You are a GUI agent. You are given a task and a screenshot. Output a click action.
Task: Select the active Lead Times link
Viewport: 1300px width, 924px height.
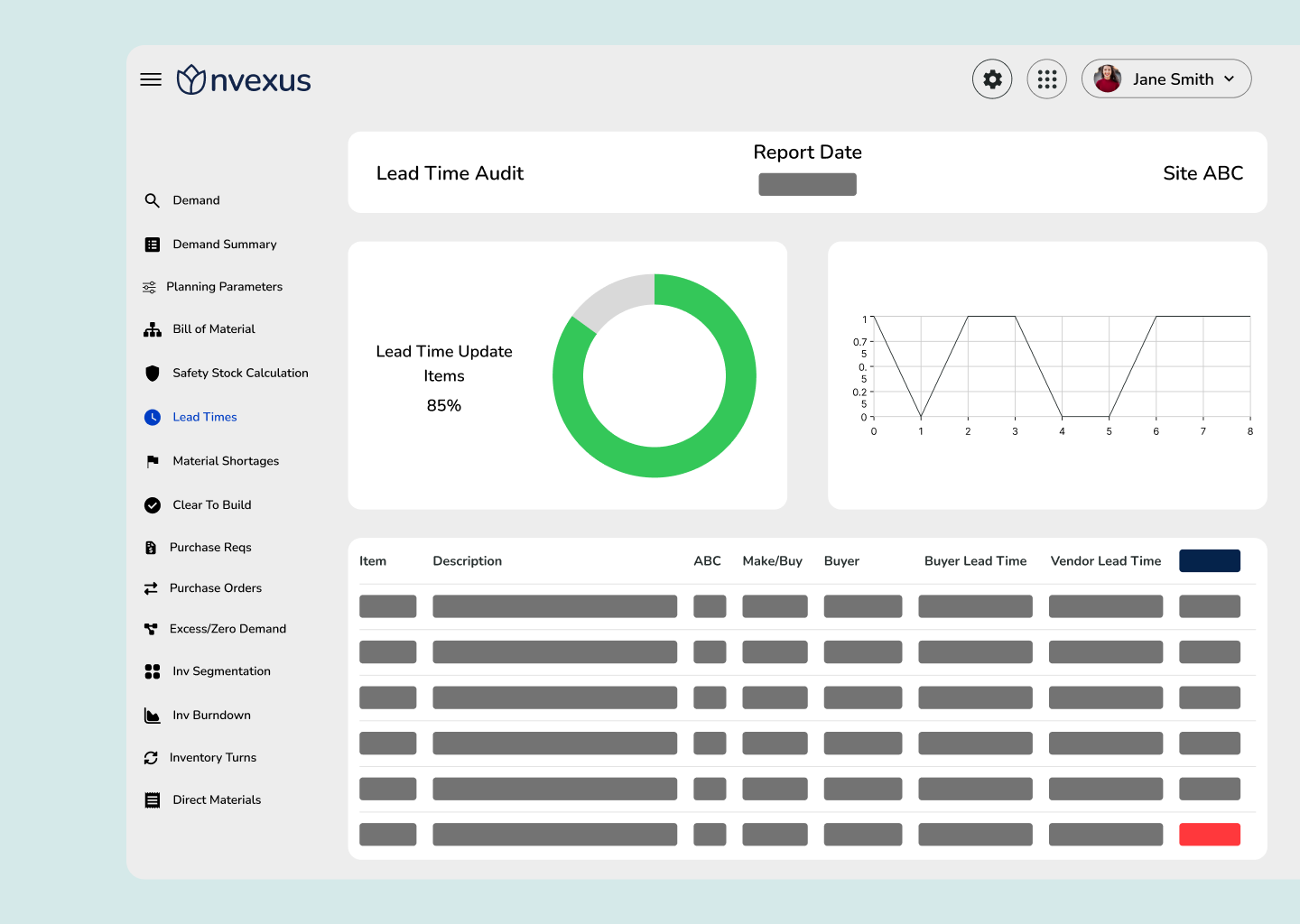[x=205, y=417]
